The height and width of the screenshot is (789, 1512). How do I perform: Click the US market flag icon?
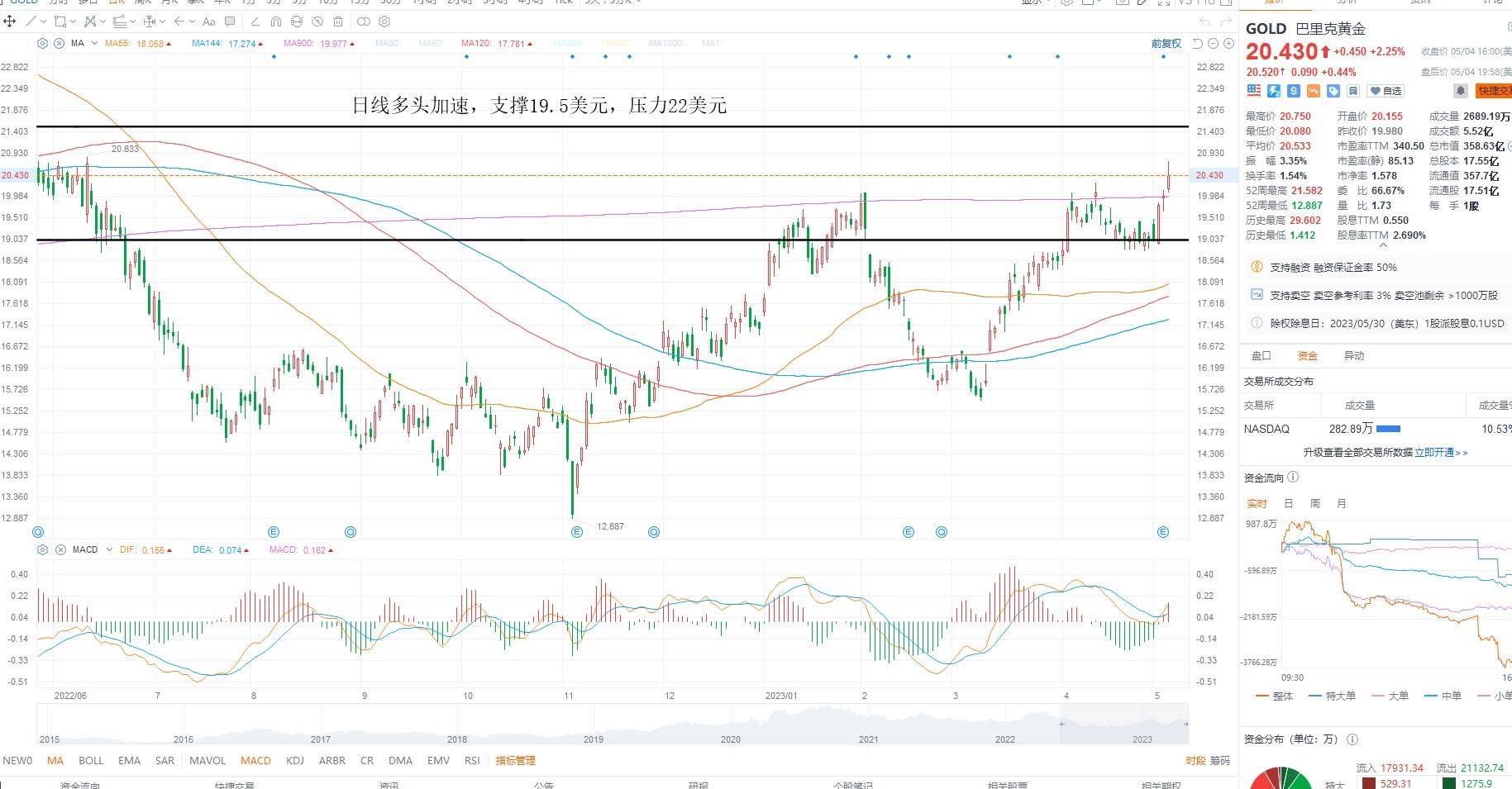click(1254, 90)
